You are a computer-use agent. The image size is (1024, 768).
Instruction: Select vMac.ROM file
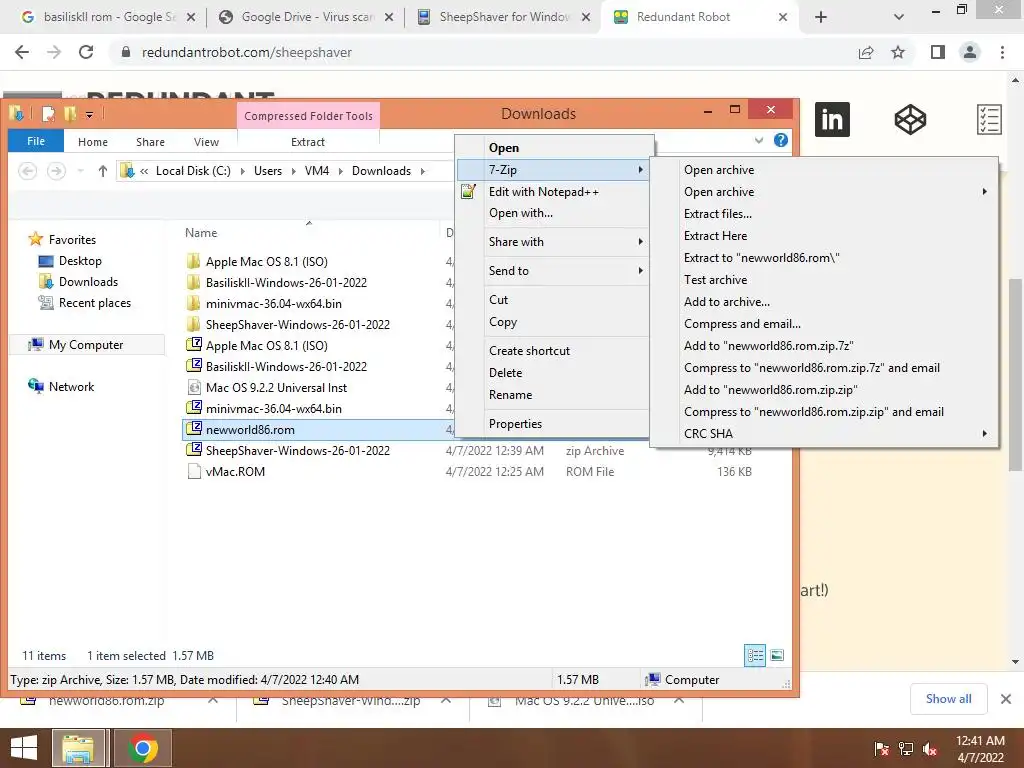(235, 472)
